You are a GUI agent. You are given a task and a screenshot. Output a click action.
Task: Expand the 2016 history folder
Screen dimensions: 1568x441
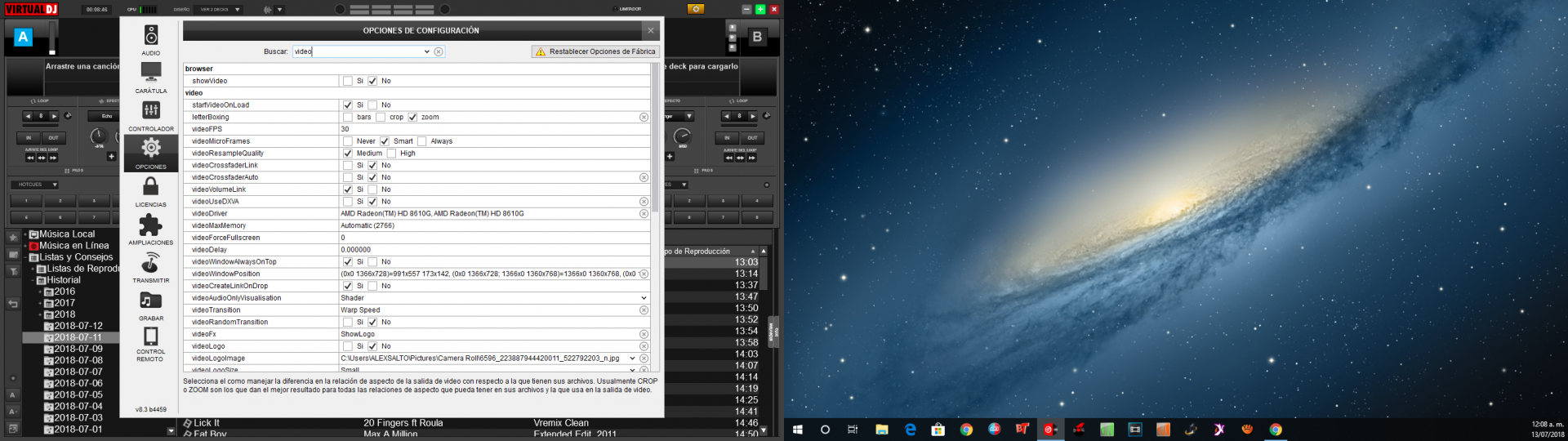point(40,292)
